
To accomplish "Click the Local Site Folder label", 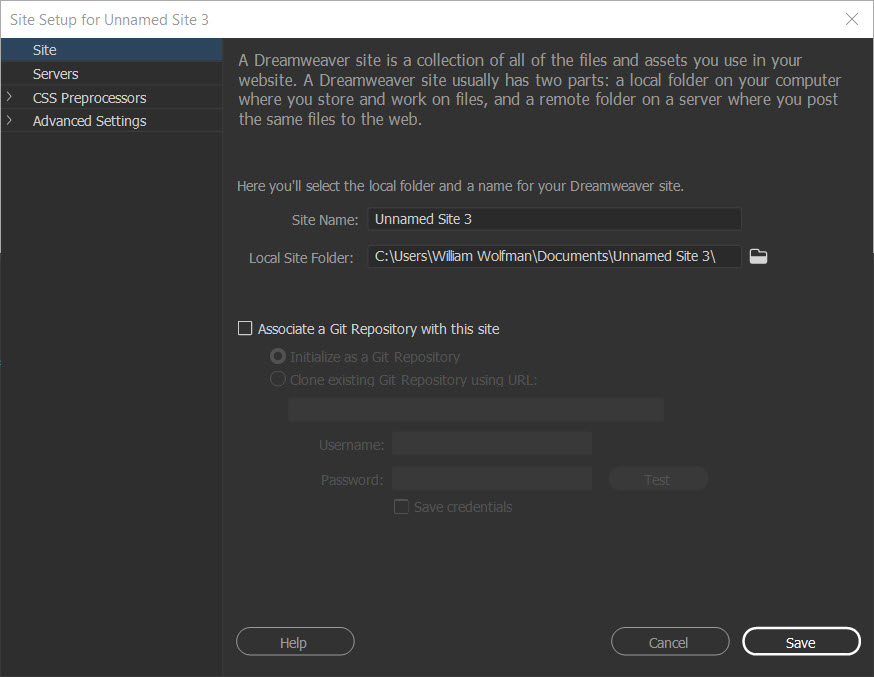I will point(301,258).
